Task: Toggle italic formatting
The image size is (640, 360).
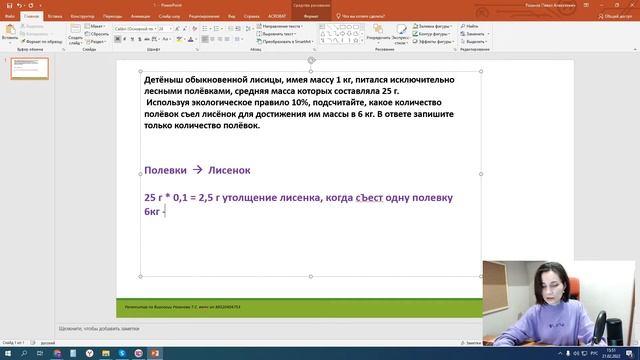Action: click(x=125, y=39)
